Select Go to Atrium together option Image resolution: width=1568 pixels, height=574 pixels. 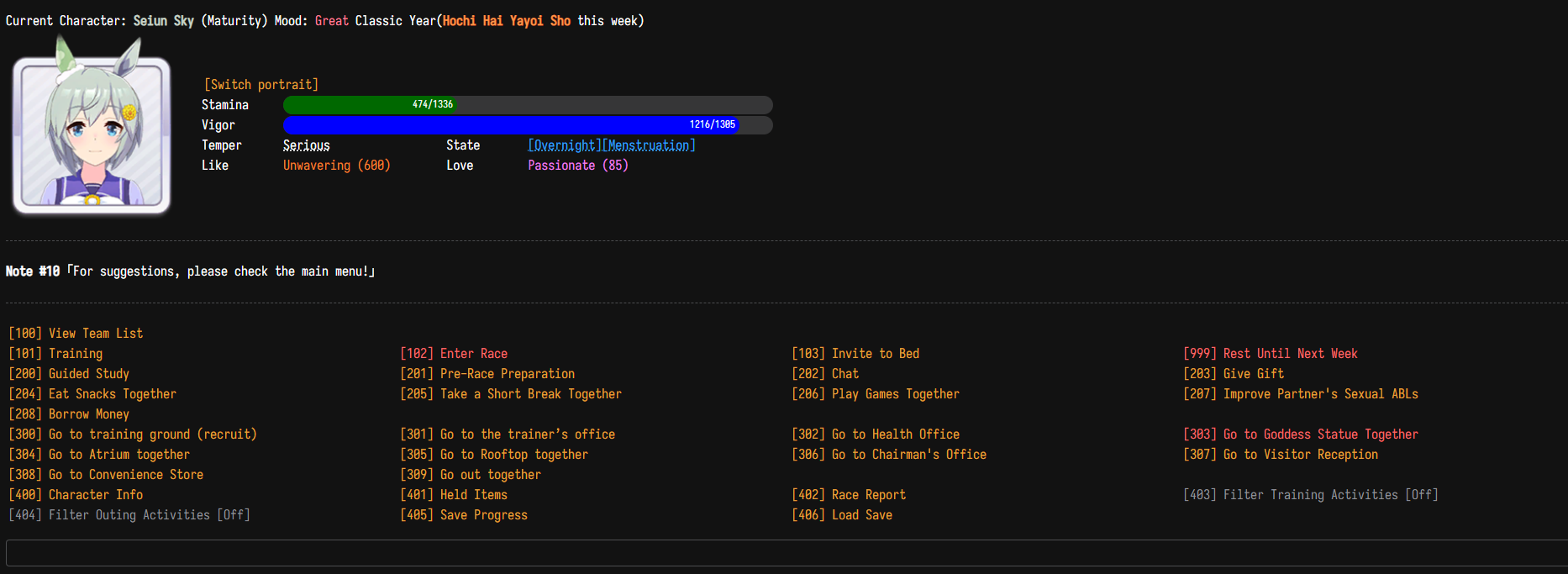click(x=99, y=455)
